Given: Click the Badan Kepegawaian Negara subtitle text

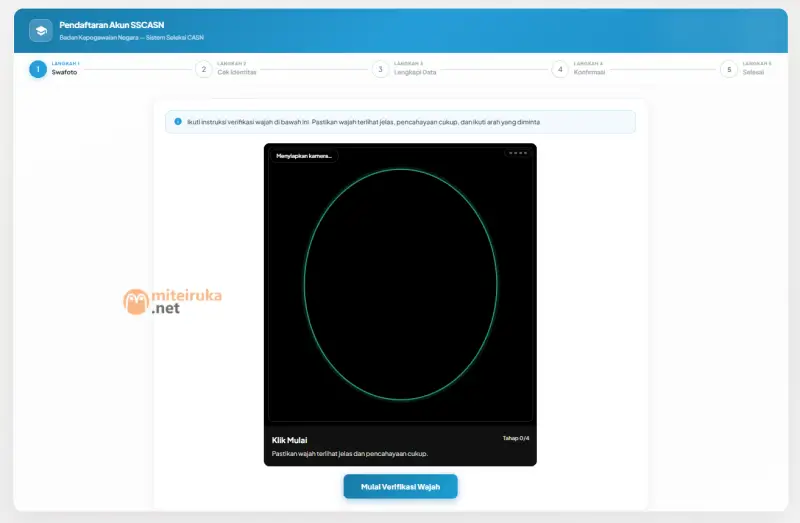Looking at the screenshot, I should tap(132, 37).
